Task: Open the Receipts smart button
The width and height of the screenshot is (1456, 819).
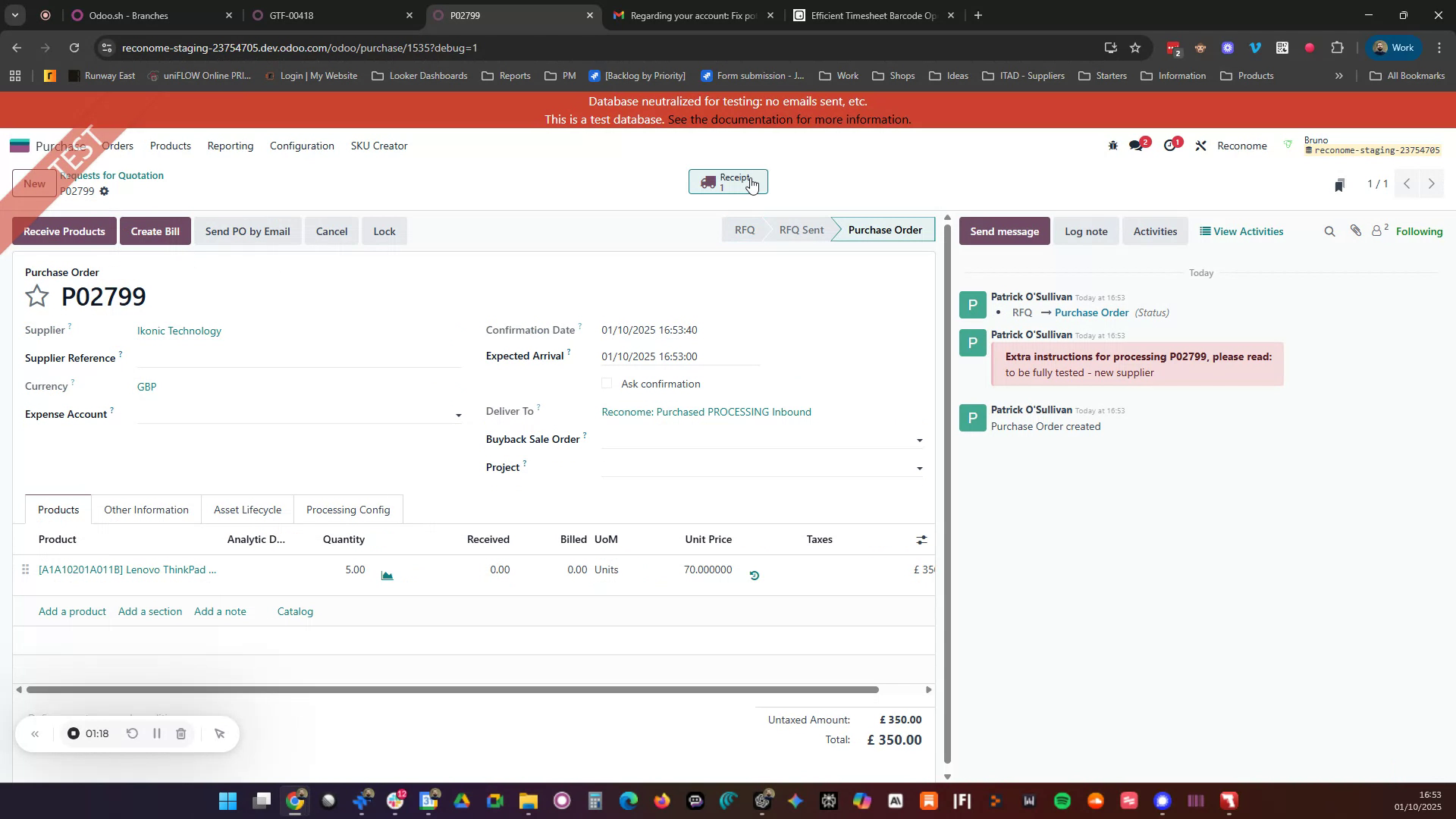Action: coord(727,182)
